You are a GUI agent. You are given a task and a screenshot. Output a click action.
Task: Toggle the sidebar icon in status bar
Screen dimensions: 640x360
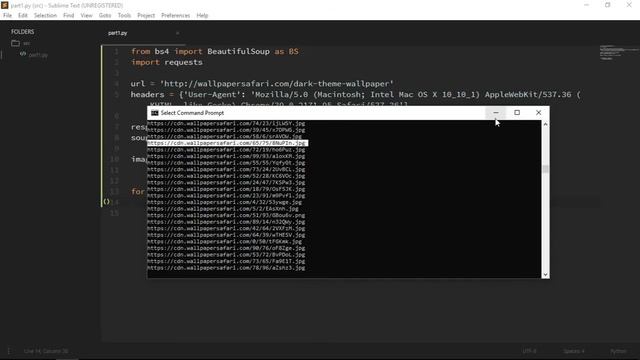10,351
